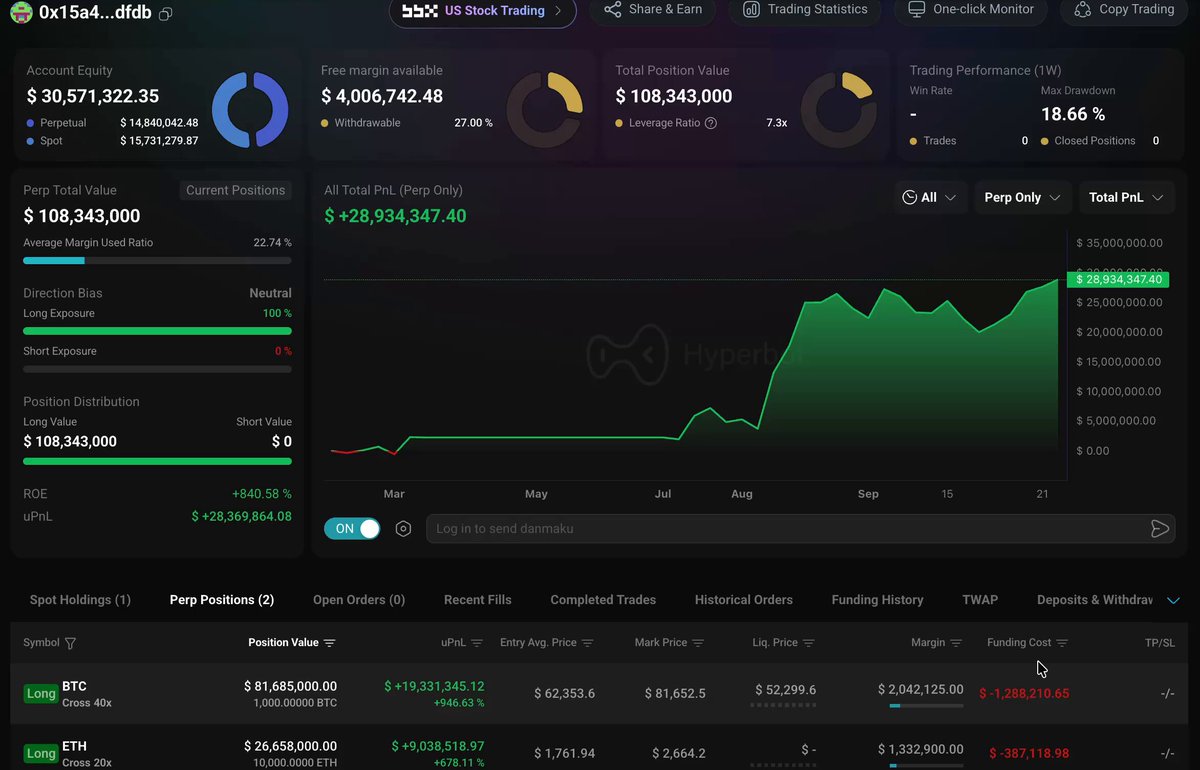Switch to Spot Holdings (1) tab
This screenshot has height=770, width=1200.
80,600
